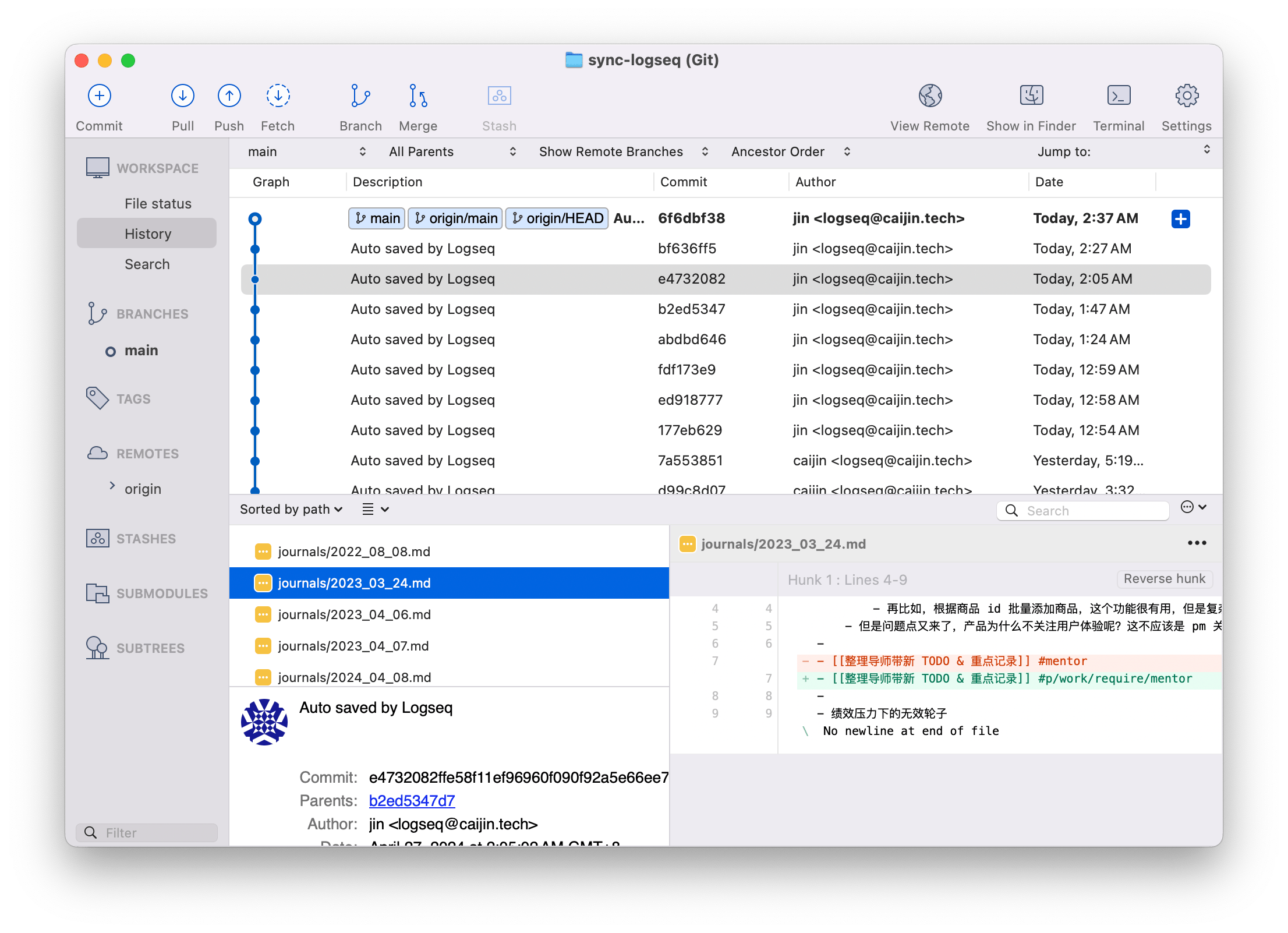Expand the origin remote in sidebar
The height and width of the screenshot is (933, 1288).
click(112, 486)
